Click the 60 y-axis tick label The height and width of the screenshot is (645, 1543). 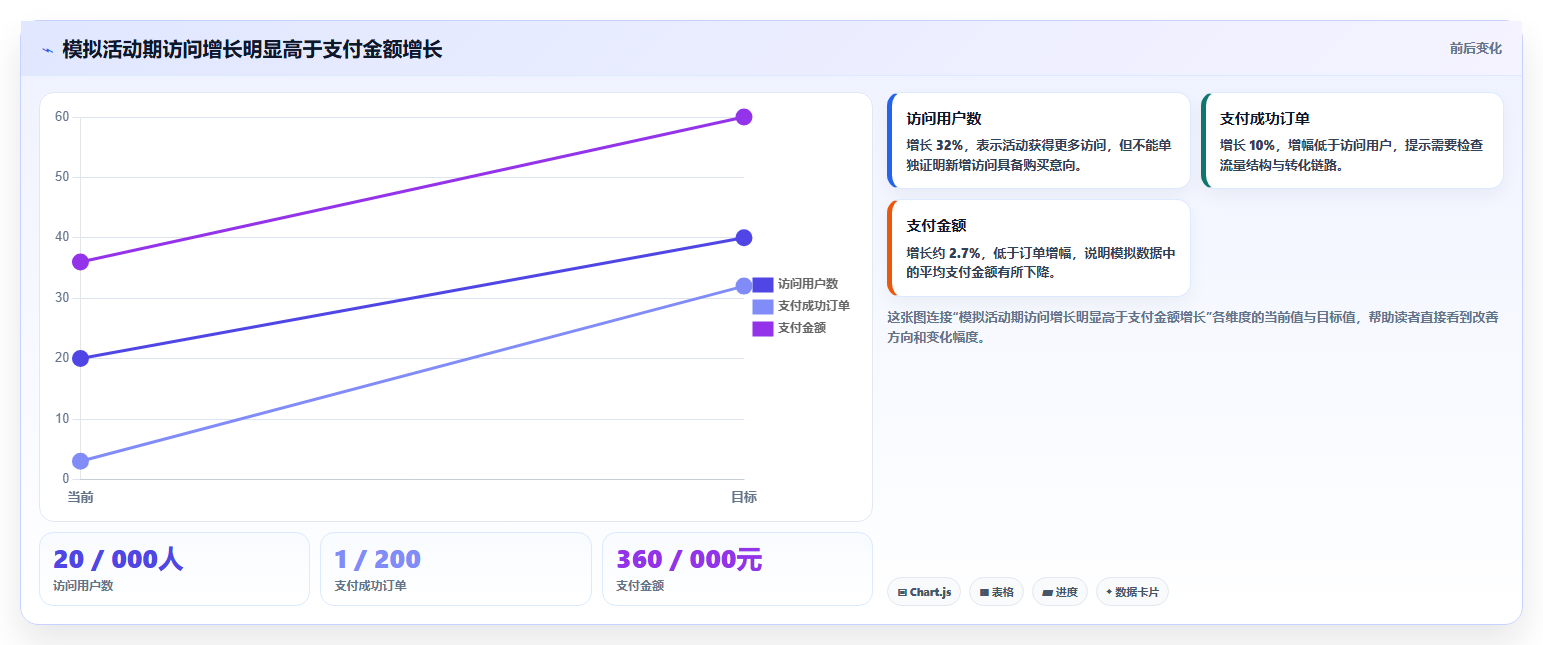pyautogui.click(x=62, y=117)
